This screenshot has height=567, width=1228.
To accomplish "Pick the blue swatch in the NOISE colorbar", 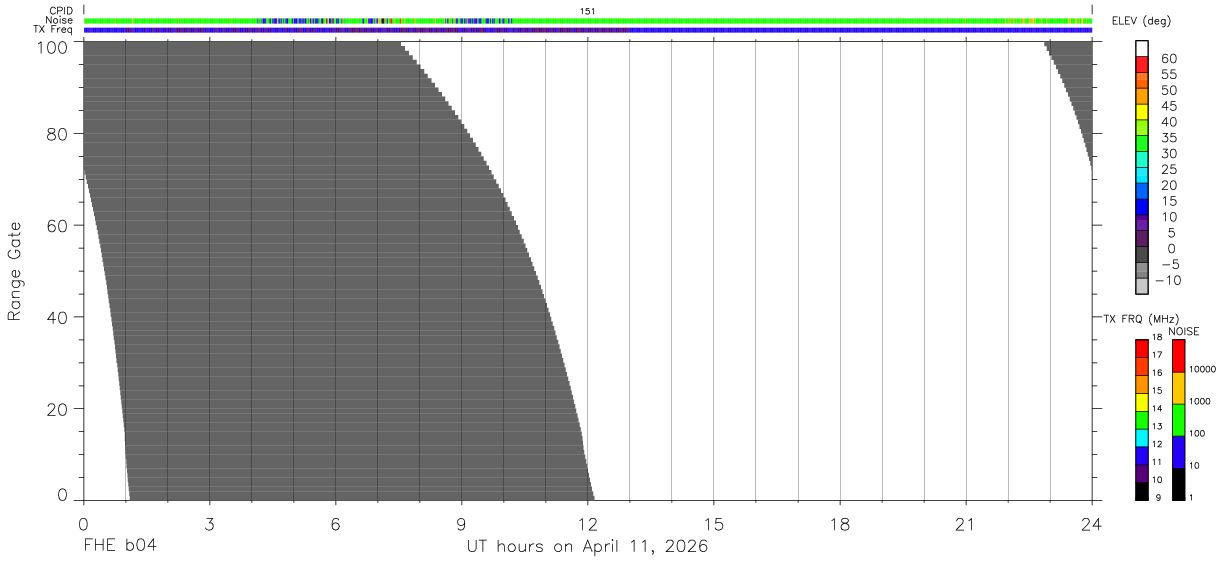I will pos(1178,452).
